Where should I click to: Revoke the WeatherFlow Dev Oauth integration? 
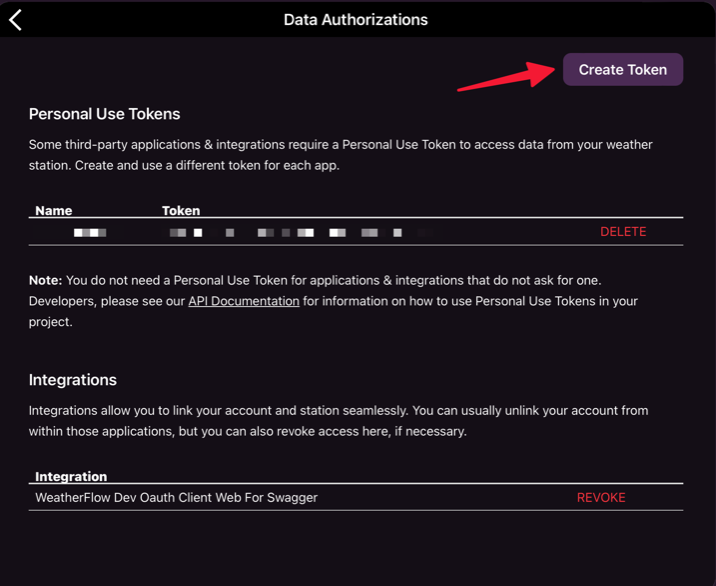[x=600, y=498]
